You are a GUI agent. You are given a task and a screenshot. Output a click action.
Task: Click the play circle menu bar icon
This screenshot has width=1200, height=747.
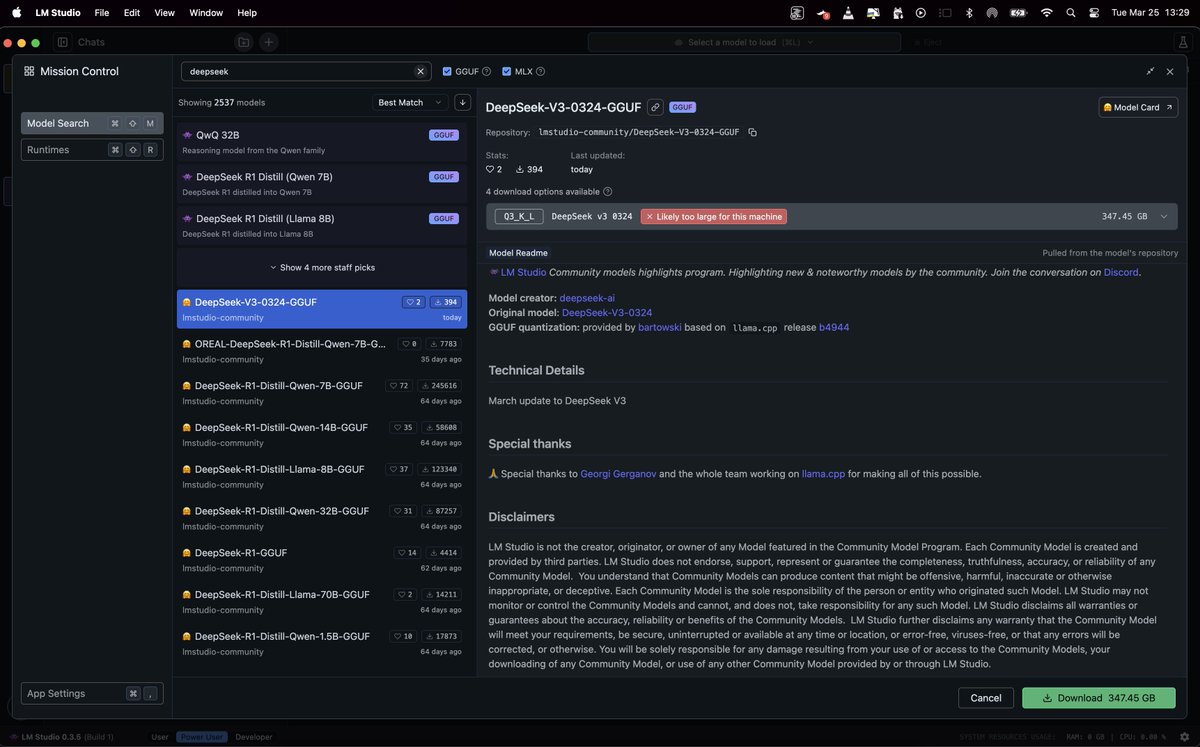click(x=921, y=13)
